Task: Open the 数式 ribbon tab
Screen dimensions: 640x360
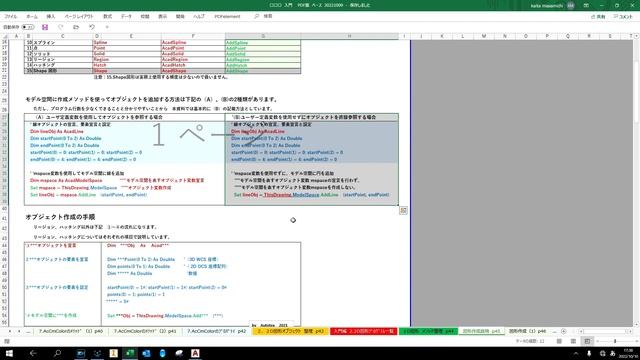Action: pyautogui.click(x=107, y=16)
